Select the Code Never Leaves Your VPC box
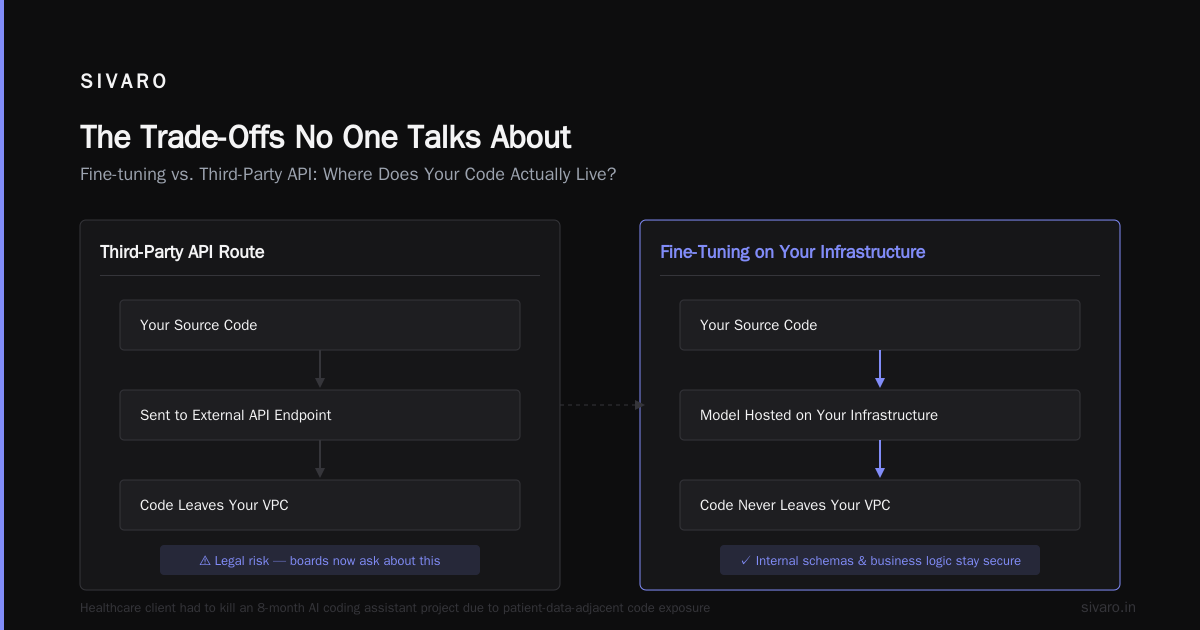This screenshot has height=630, width=1200. tap(880, 505)
